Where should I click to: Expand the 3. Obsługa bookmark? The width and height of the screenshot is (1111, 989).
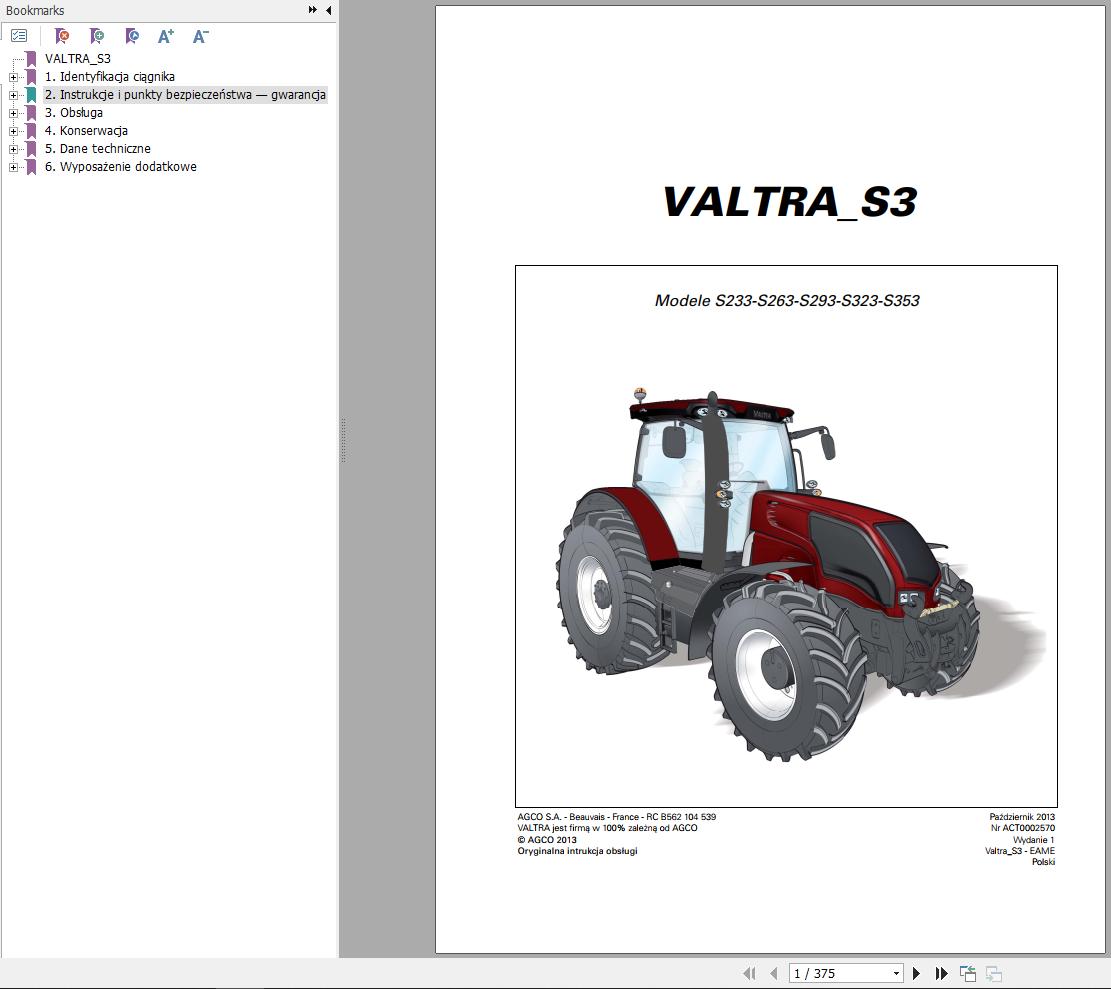13,113
